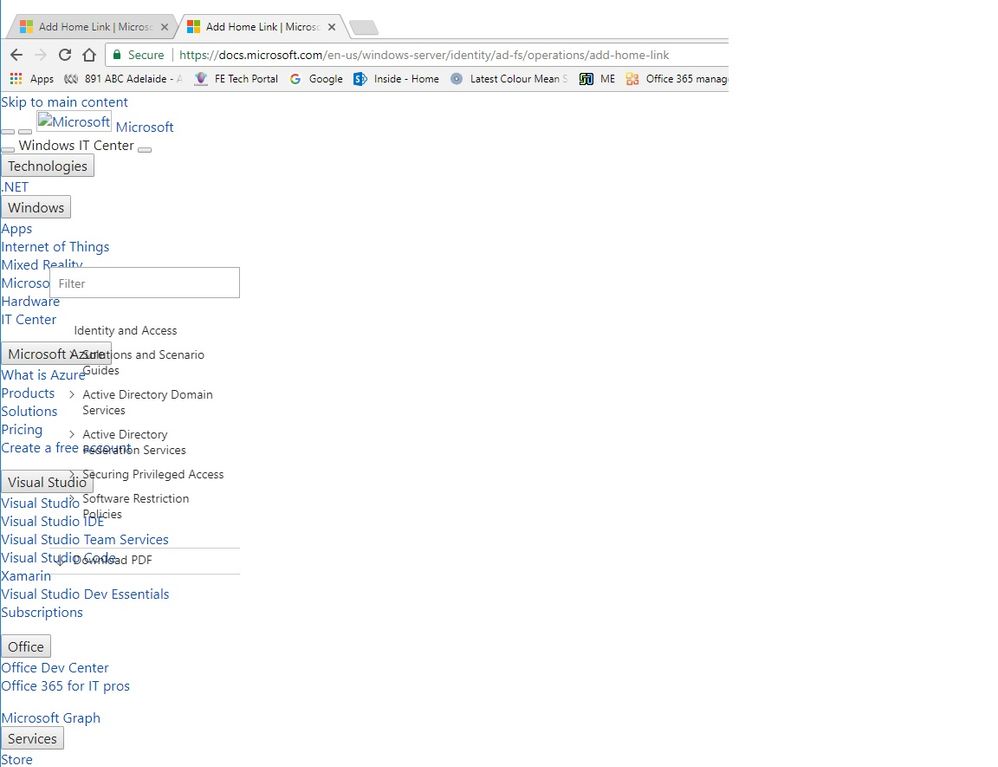The image size is (998, 767).
Task: Reload the page with the refresh icon
Action: click(x=65, y=55)
